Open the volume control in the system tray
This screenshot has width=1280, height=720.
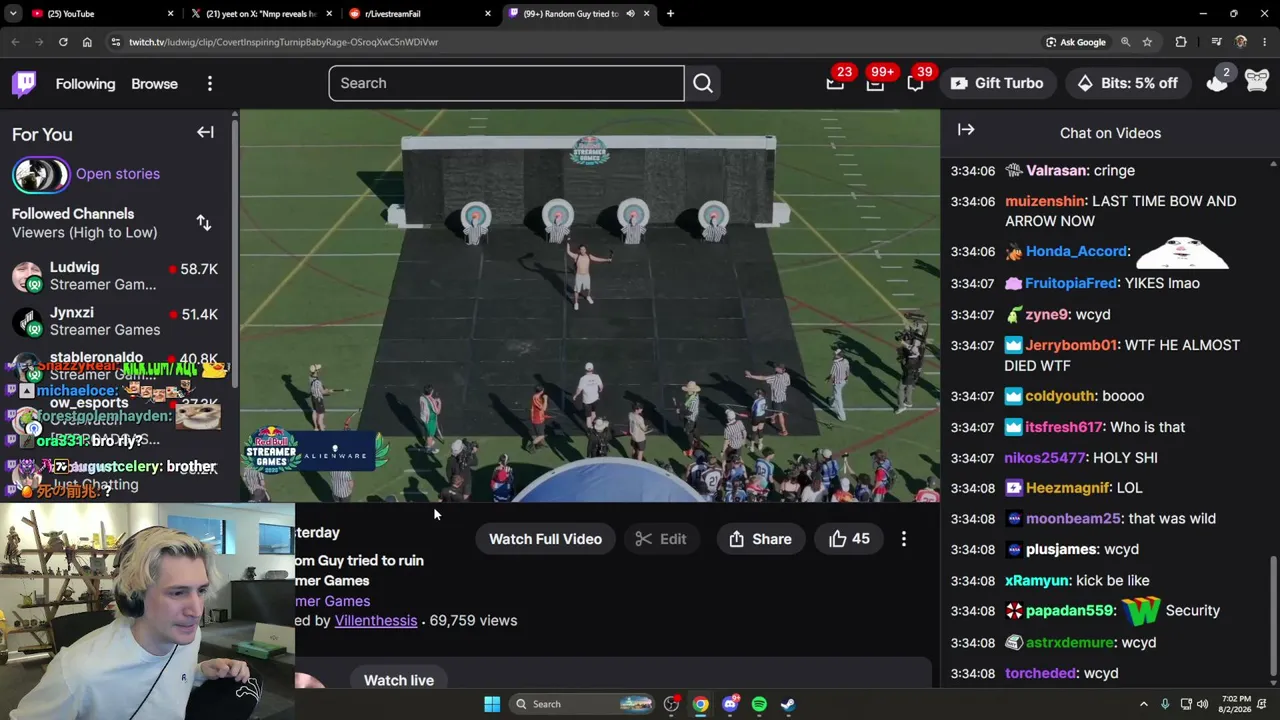click(1202, 704)
